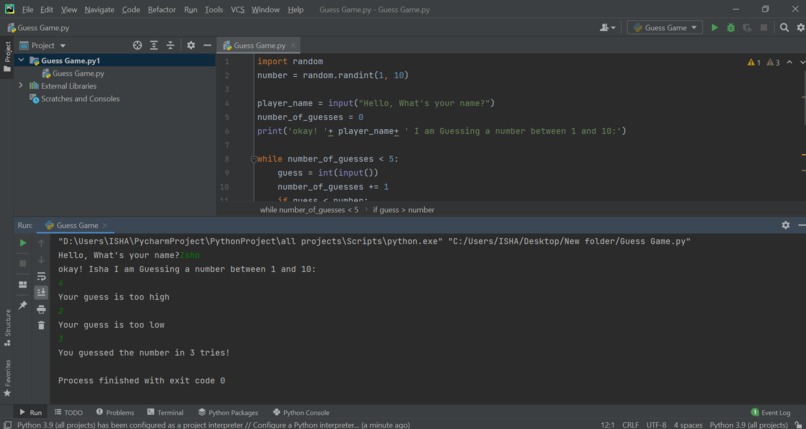
Task: Expand External Libraries node
Action: (21, 85)
